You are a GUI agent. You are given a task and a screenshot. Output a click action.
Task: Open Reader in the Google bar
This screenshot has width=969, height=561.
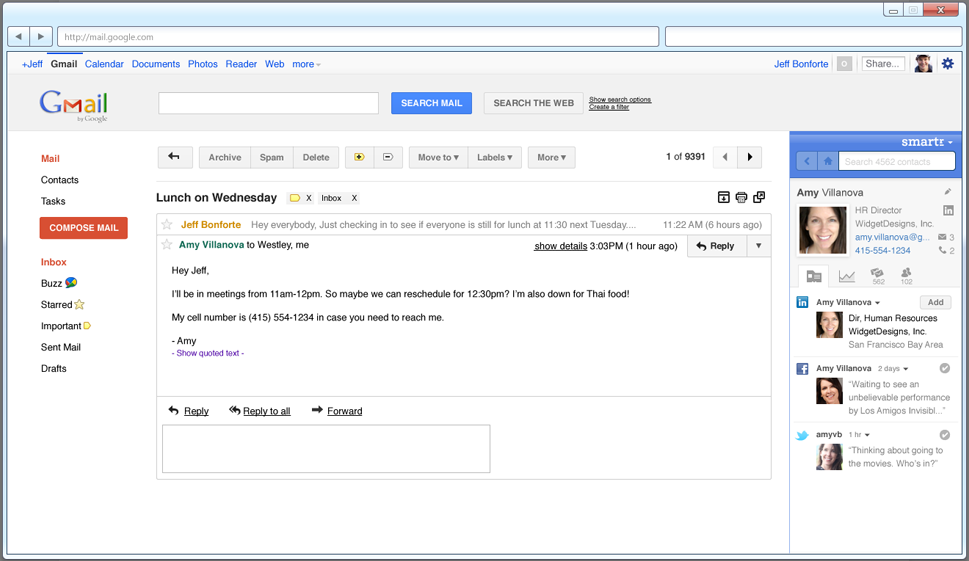pyautogui.click(x=241, y=64)
